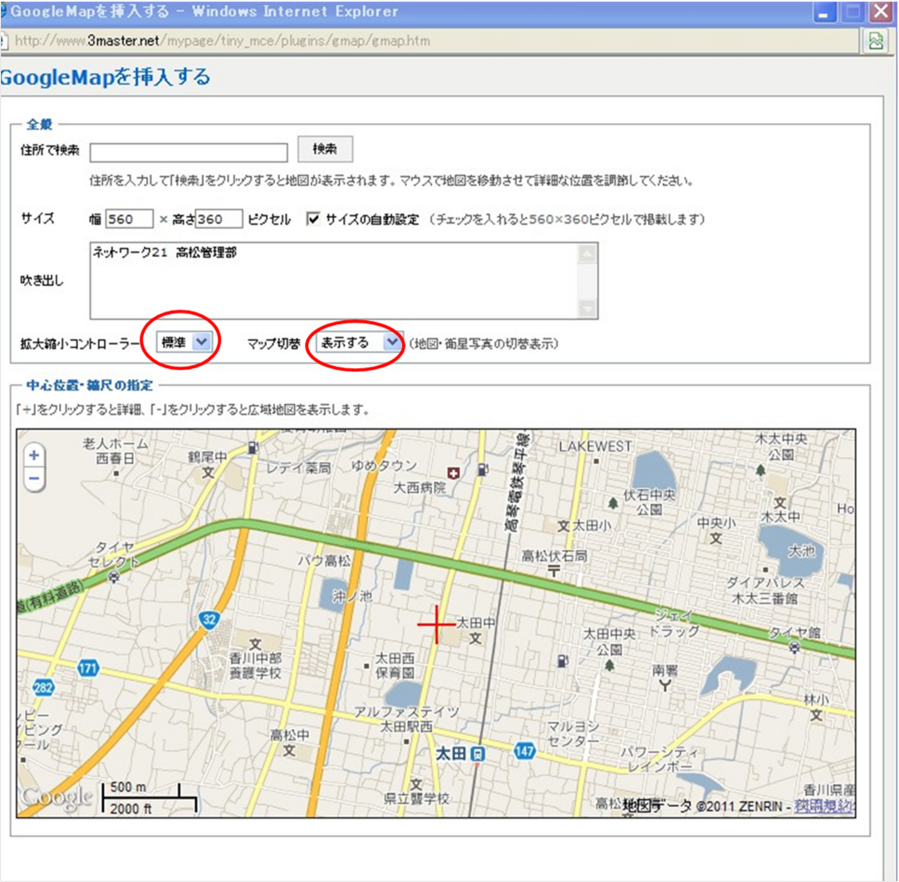Click the 大池 pond label
899x882 pixels.
[800, 551]
